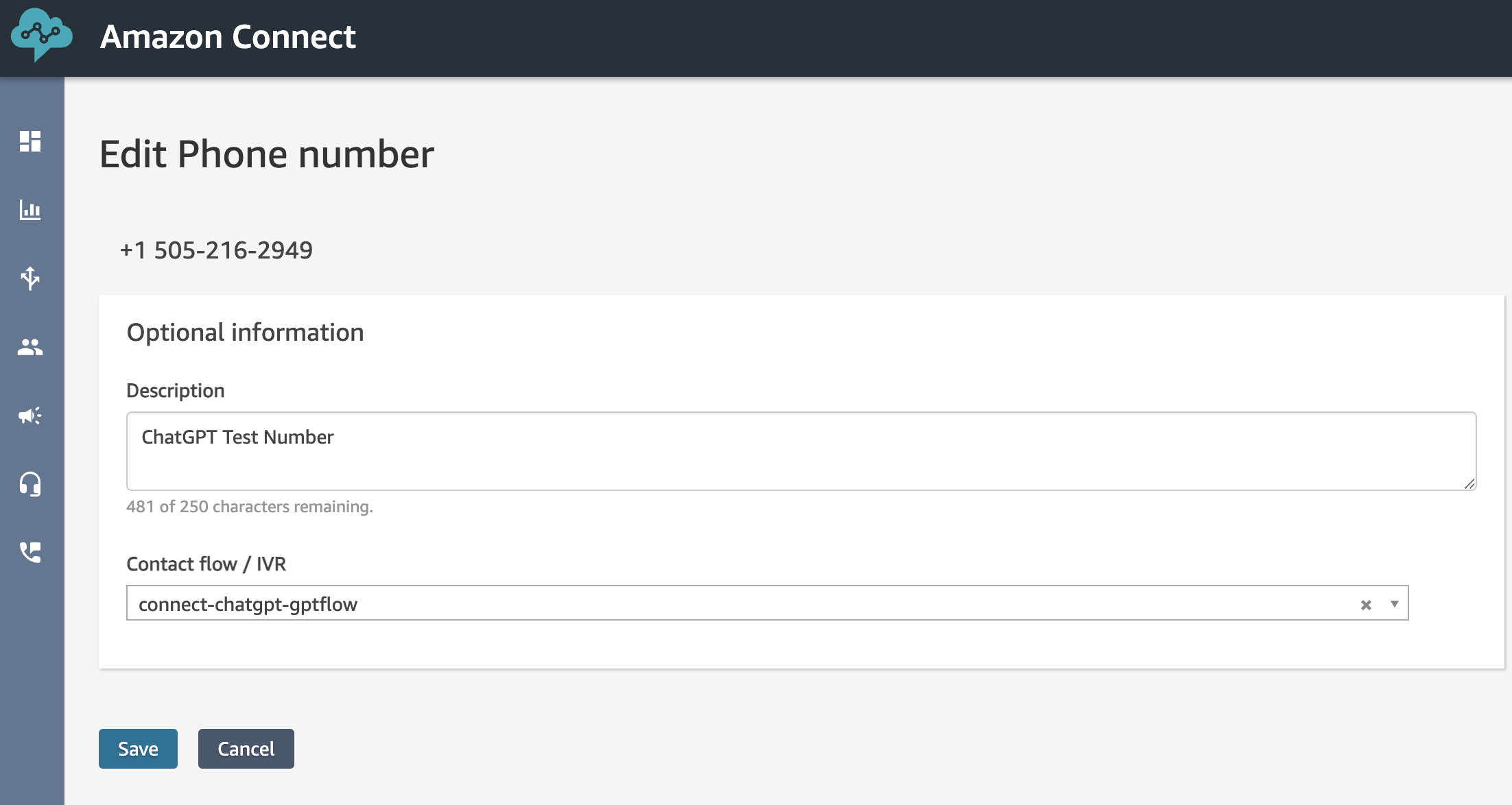
Task: Click the phone number +1 505-216-2949
Action: [x=216, y=250]
